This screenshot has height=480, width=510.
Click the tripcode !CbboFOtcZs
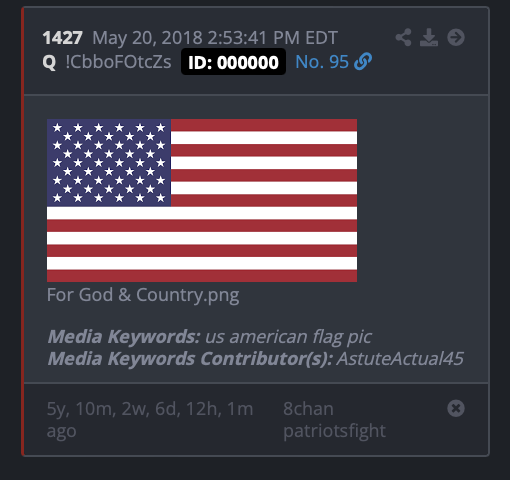click(x=118, y=62)
